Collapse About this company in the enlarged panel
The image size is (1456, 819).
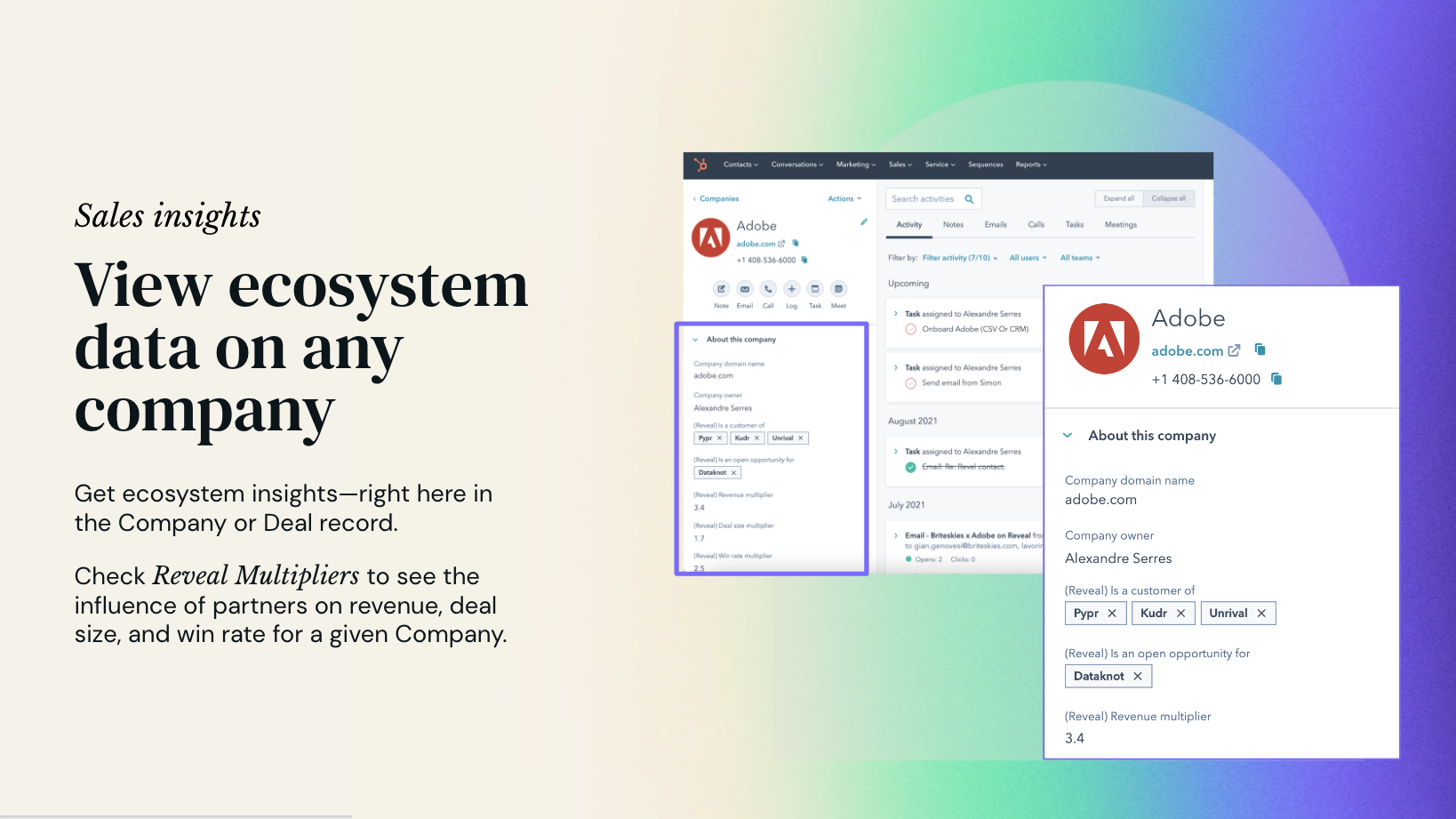coord(1068,436)
